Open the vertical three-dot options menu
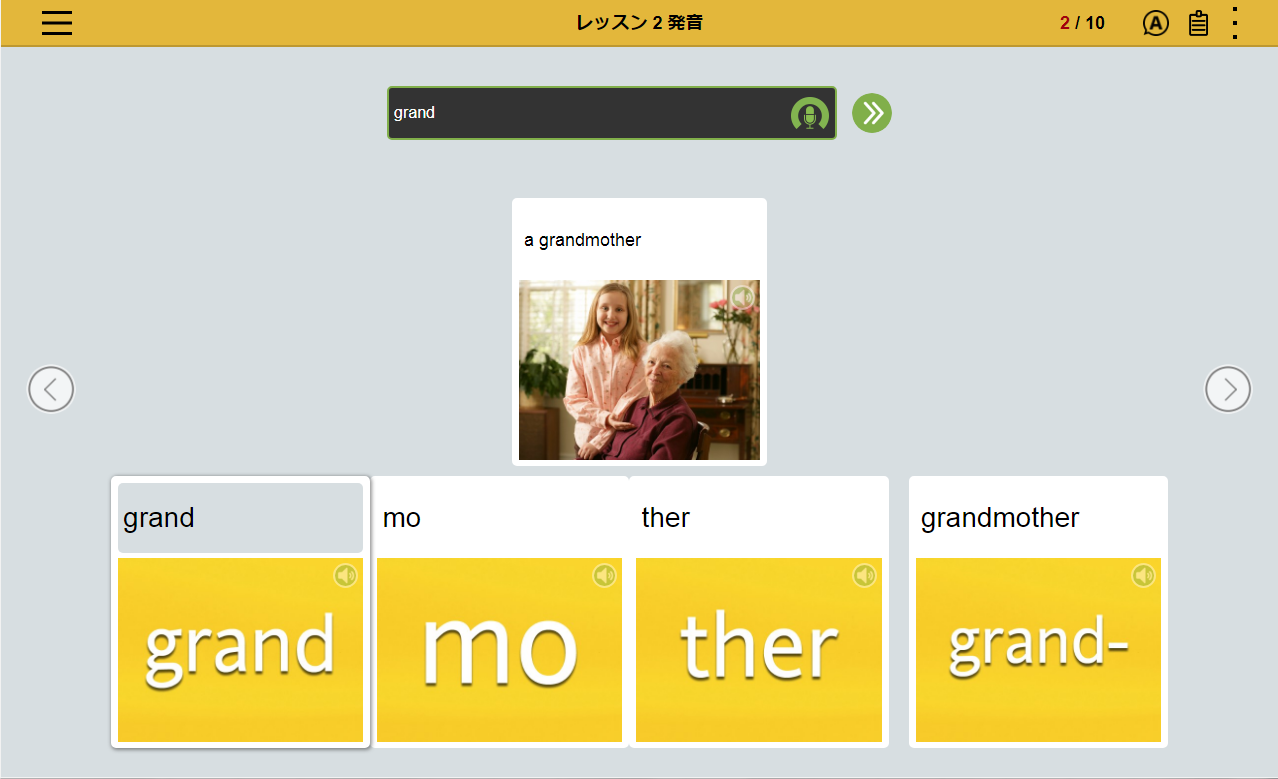 (x=1235, y=23)
